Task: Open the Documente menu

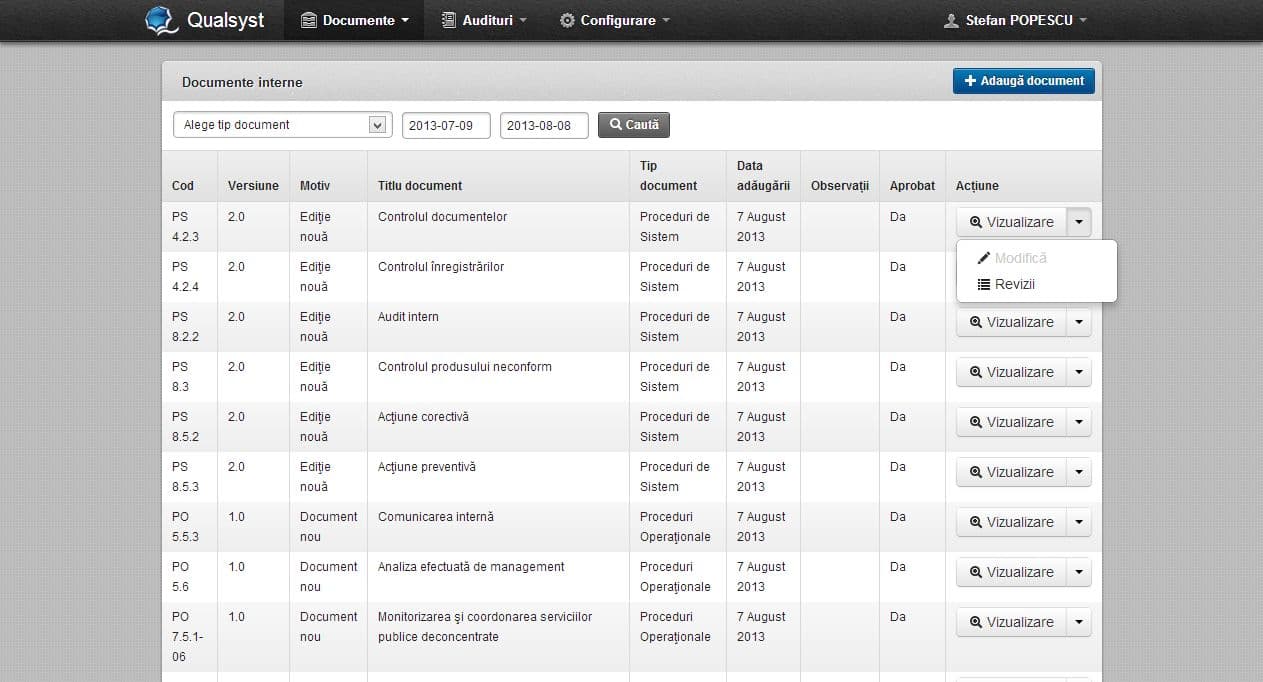Action: [354, 19]
